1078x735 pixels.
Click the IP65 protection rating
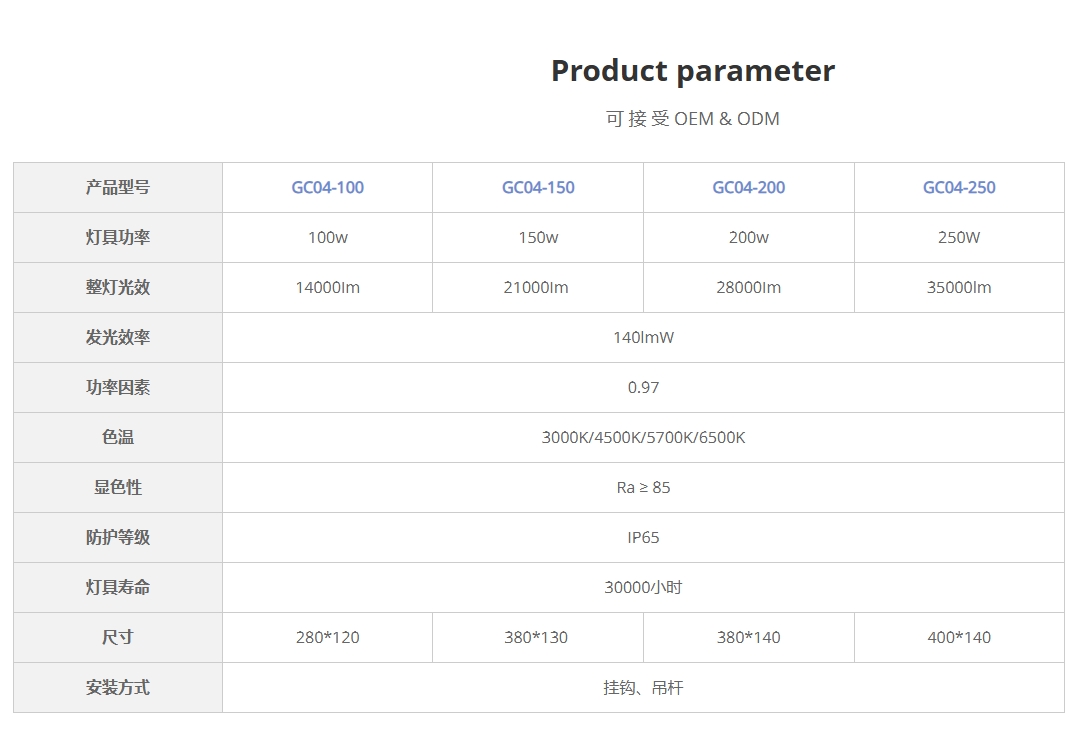click(x=643, y=537)
